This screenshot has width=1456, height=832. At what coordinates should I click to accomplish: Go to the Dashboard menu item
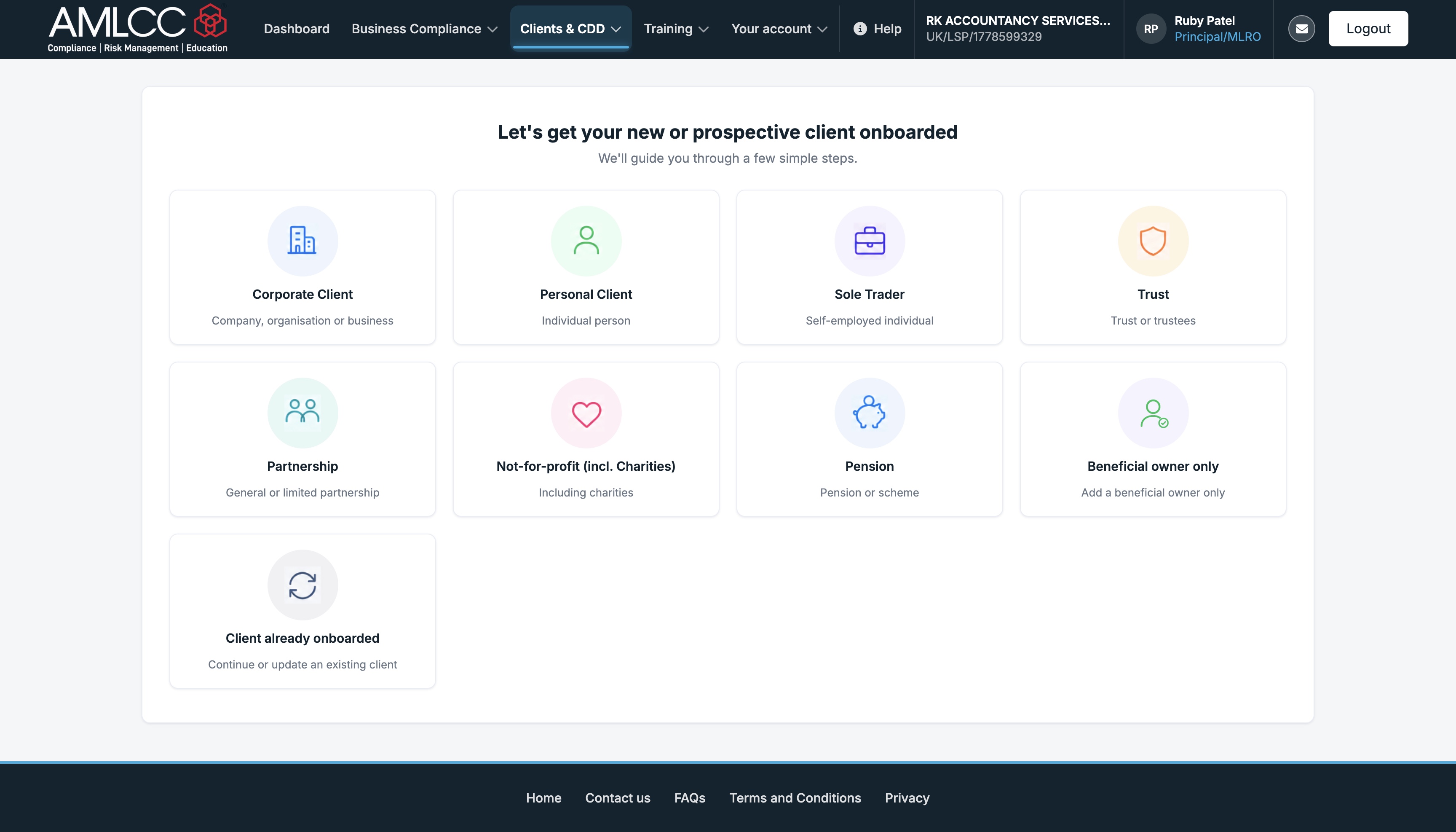coord(297,29)
